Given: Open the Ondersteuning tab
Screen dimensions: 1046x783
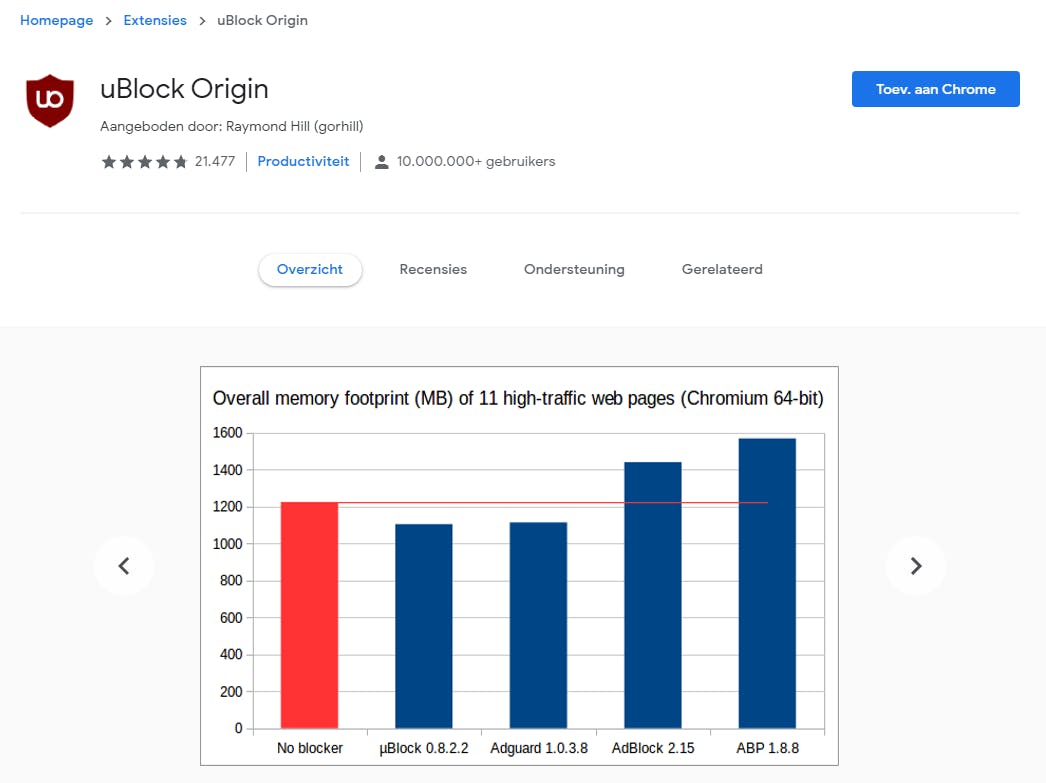Looking at the screenshot, I should (x=574, y=269).
